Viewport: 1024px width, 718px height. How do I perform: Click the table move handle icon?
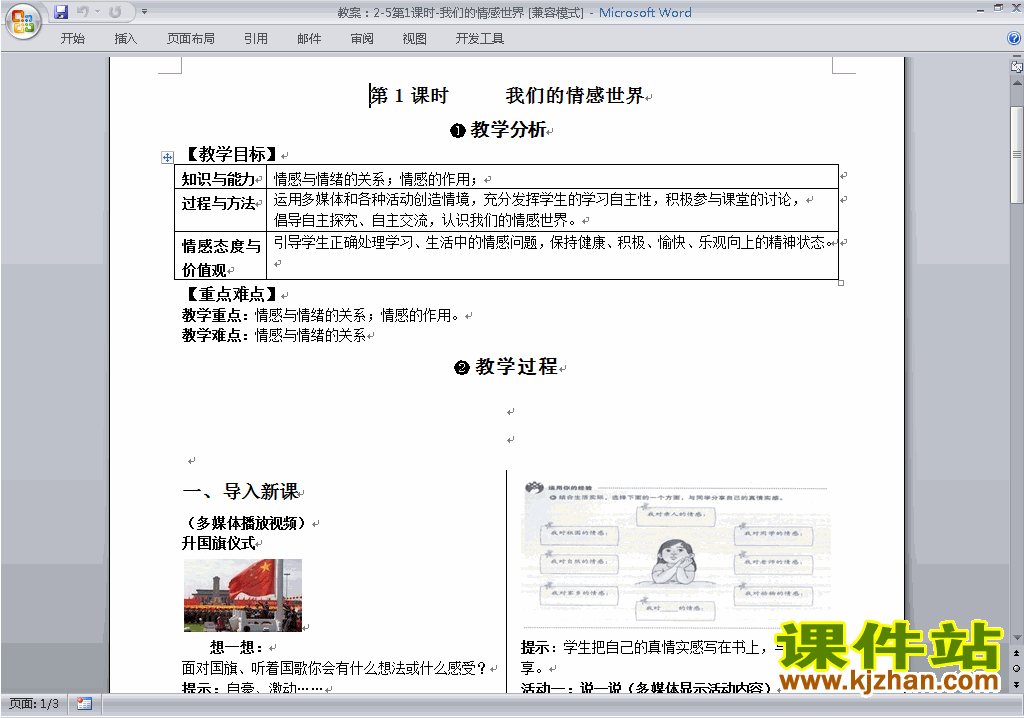coord(167,157)
